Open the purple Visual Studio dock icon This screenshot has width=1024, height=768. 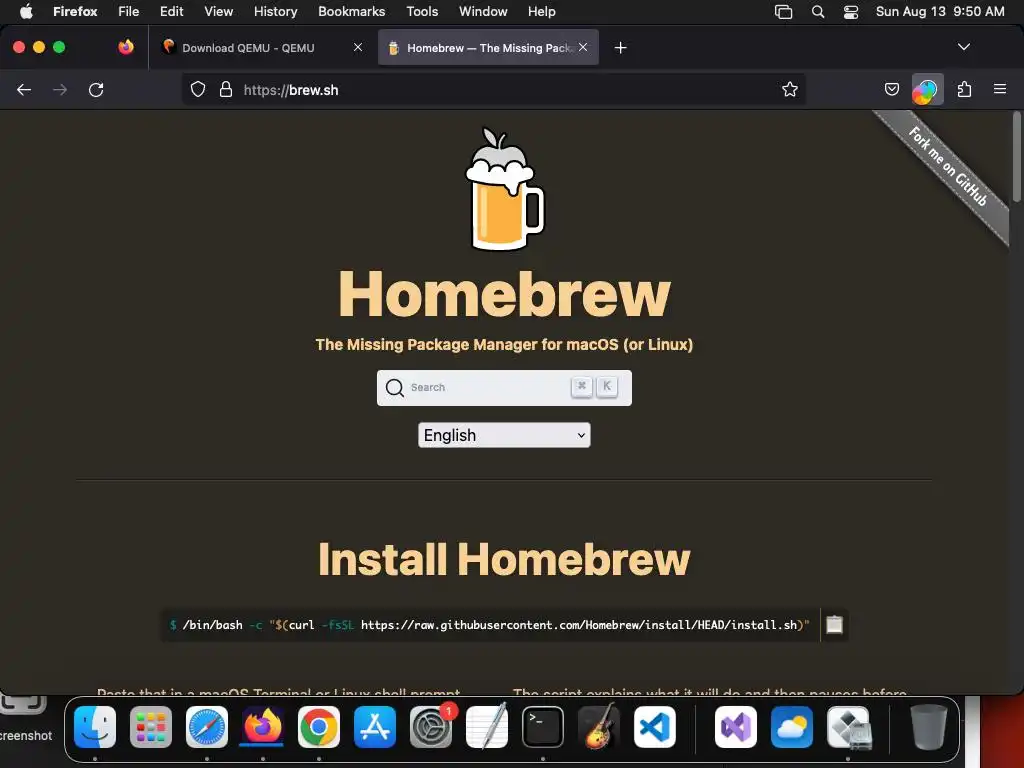tap(736, 727)
